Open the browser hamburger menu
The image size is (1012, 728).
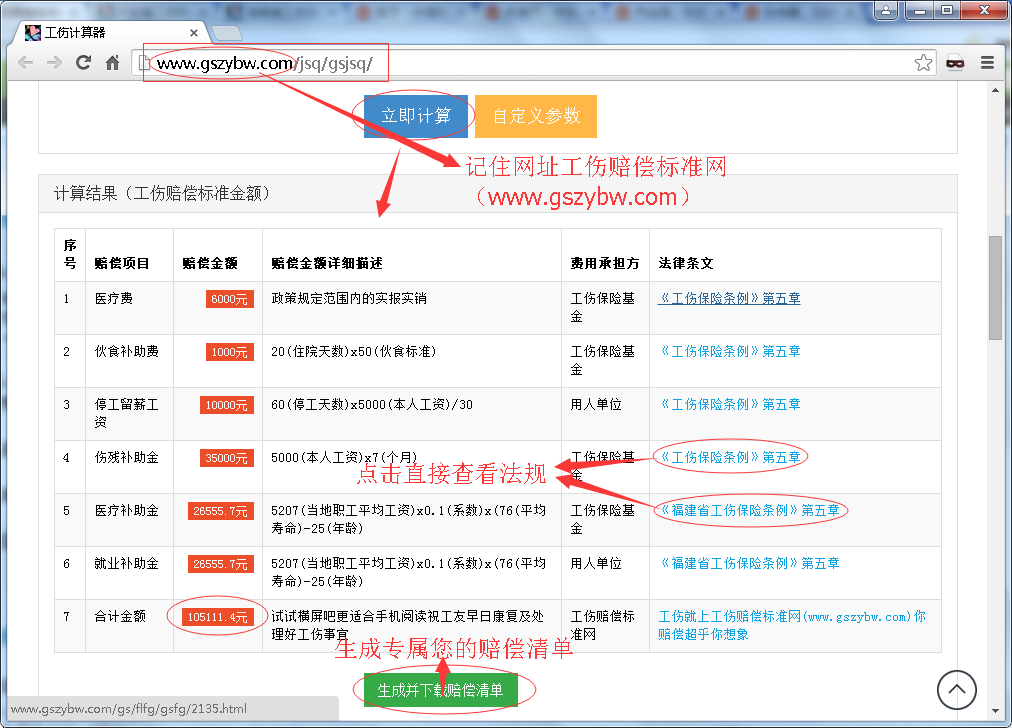[987, 62]
